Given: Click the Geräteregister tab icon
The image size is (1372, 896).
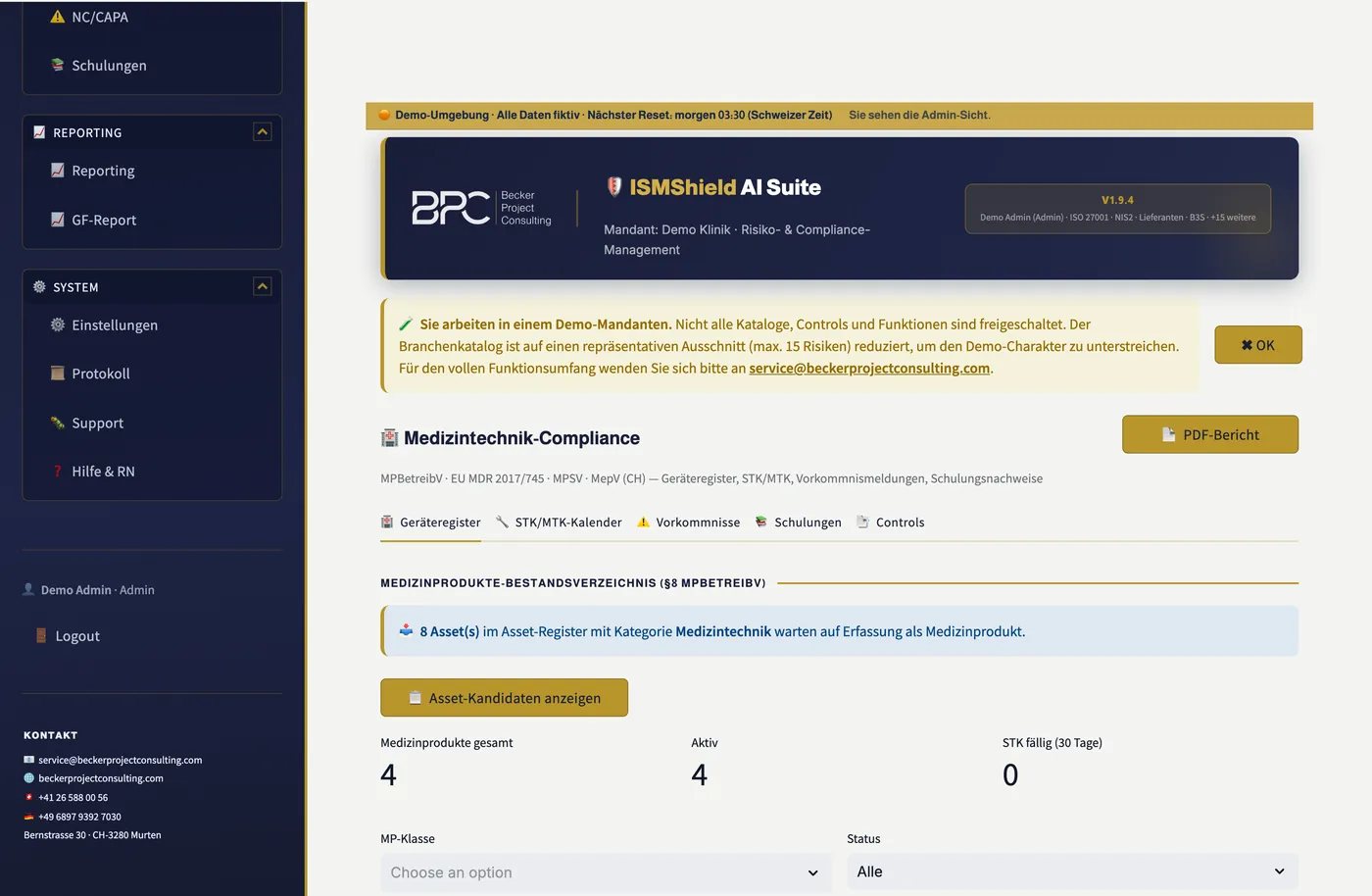Looking at the screenshot, I should (x=387, y=522).
